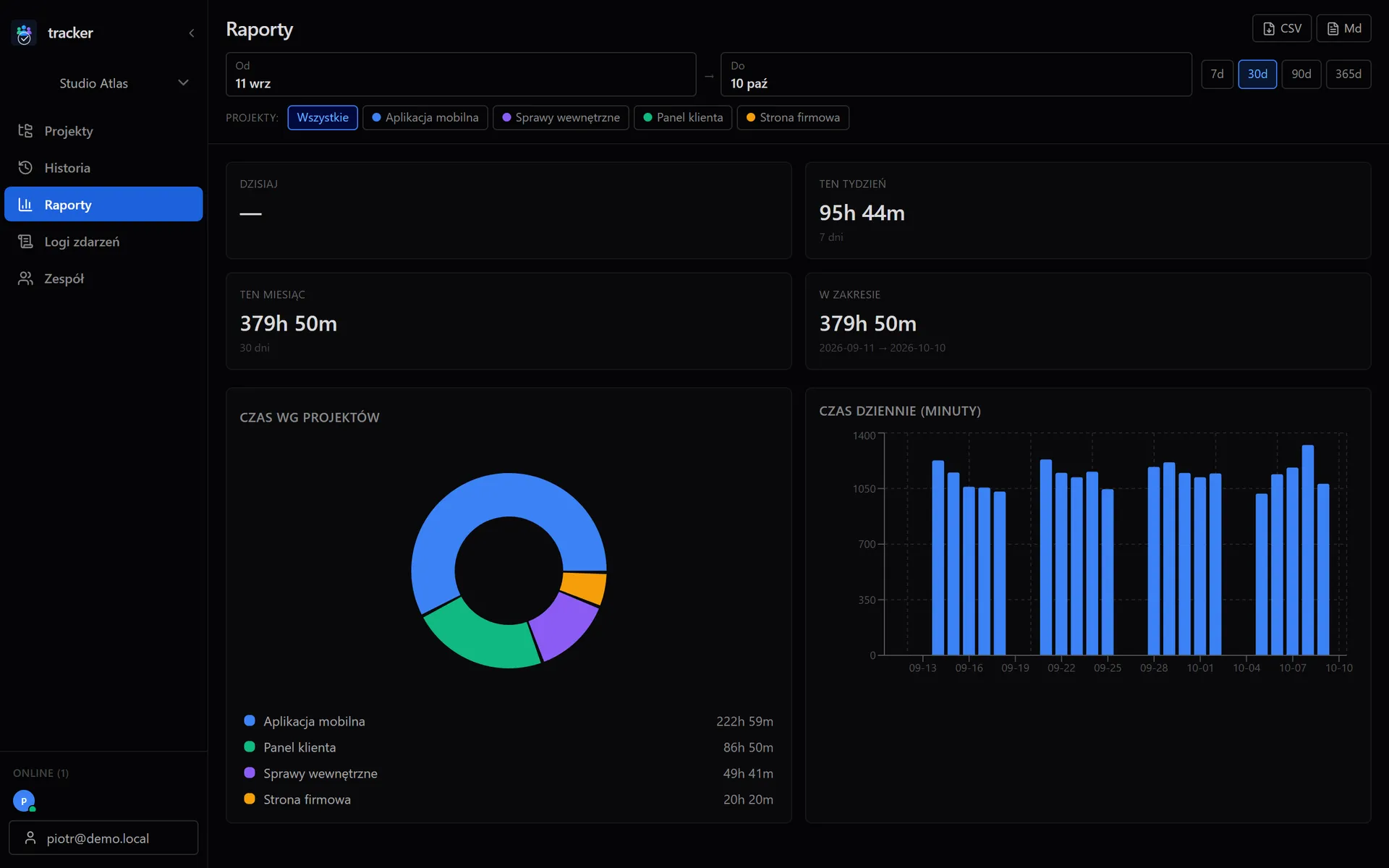The width and height of the screenshot is (1389, 868).
Task: Click the CSV file download icon
Action: click(x=1269, y=29)
